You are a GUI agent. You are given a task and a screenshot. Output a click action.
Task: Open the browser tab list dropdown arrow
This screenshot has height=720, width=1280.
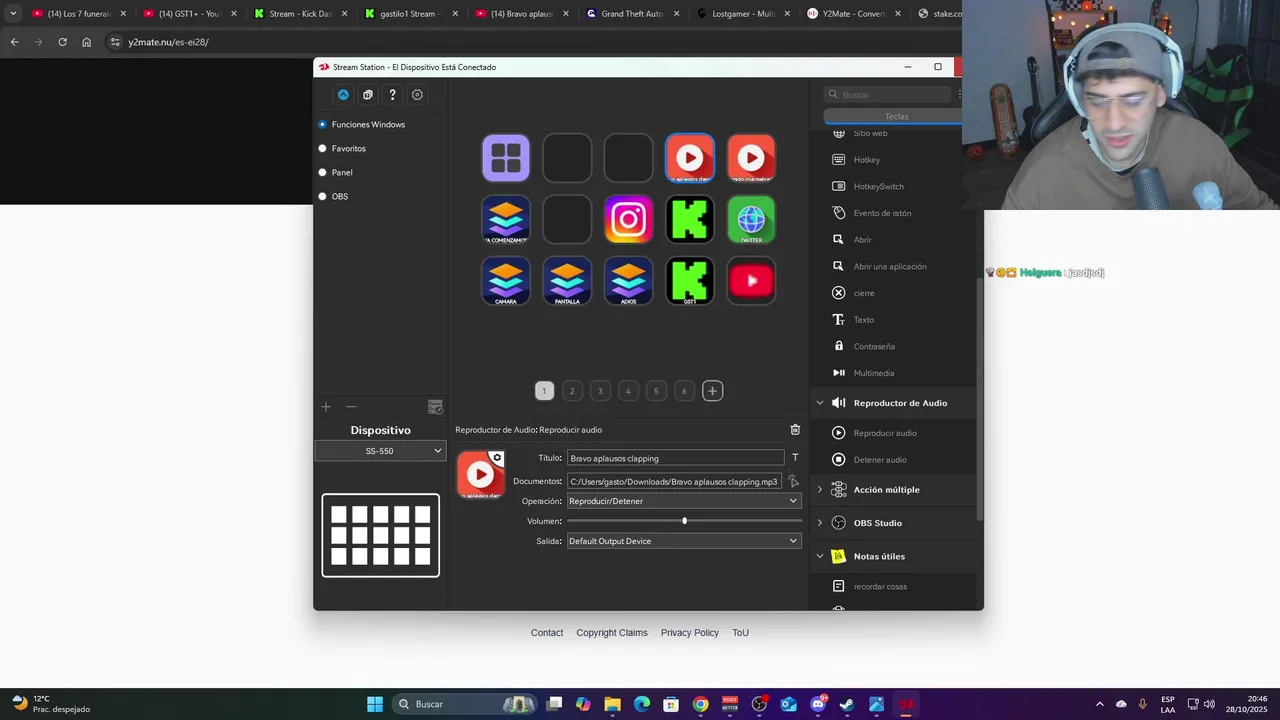(13, 14)
